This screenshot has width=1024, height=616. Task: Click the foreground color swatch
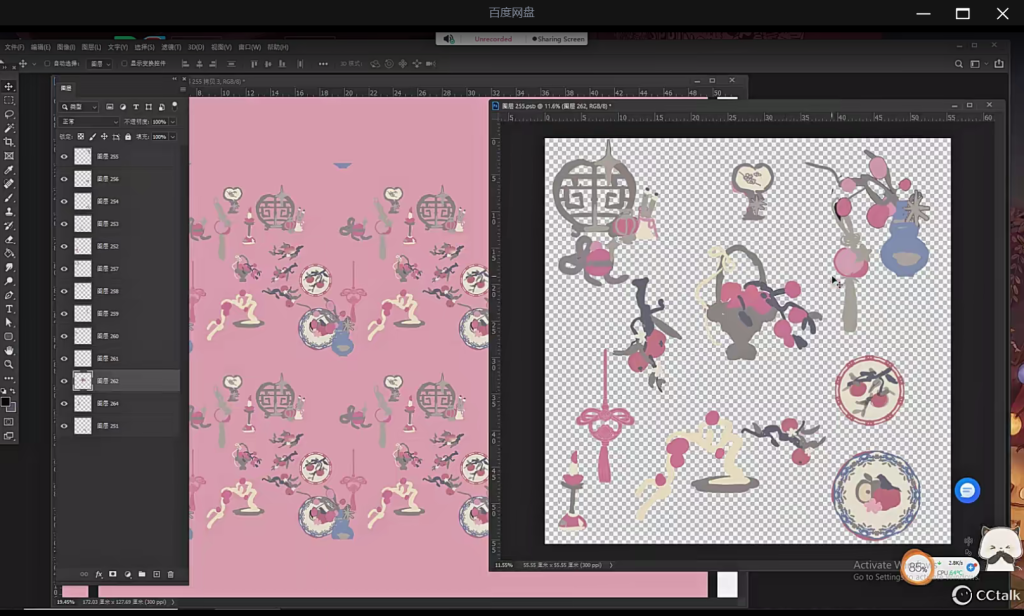click(x=5, y=402)
